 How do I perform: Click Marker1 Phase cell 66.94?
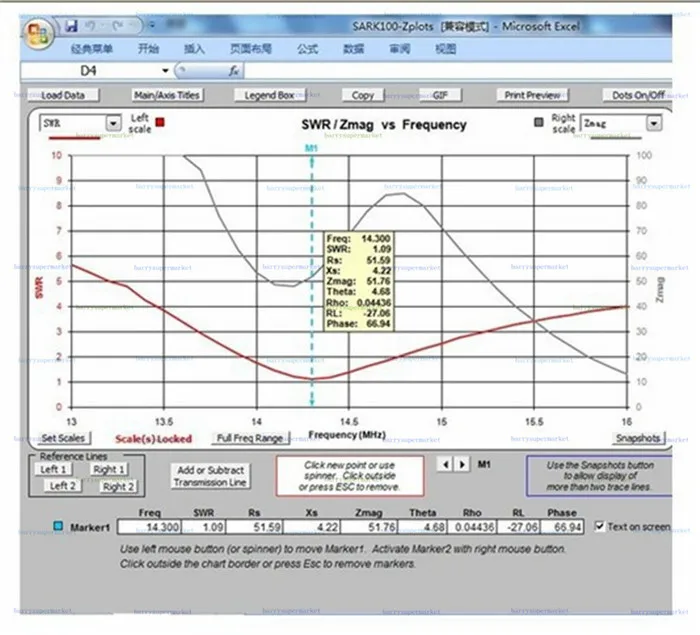pos(562,527)
